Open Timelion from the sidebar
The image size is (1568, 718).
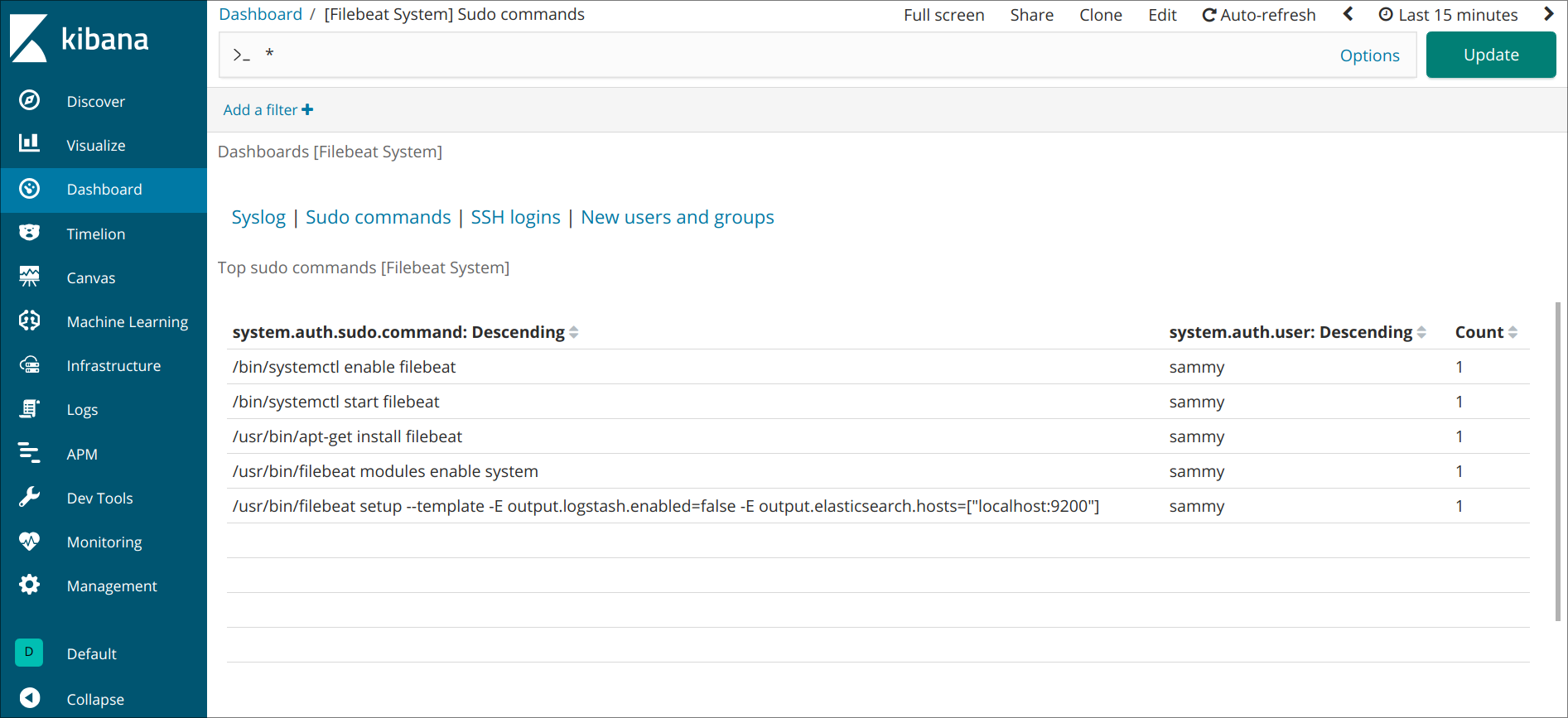[96, 234]
